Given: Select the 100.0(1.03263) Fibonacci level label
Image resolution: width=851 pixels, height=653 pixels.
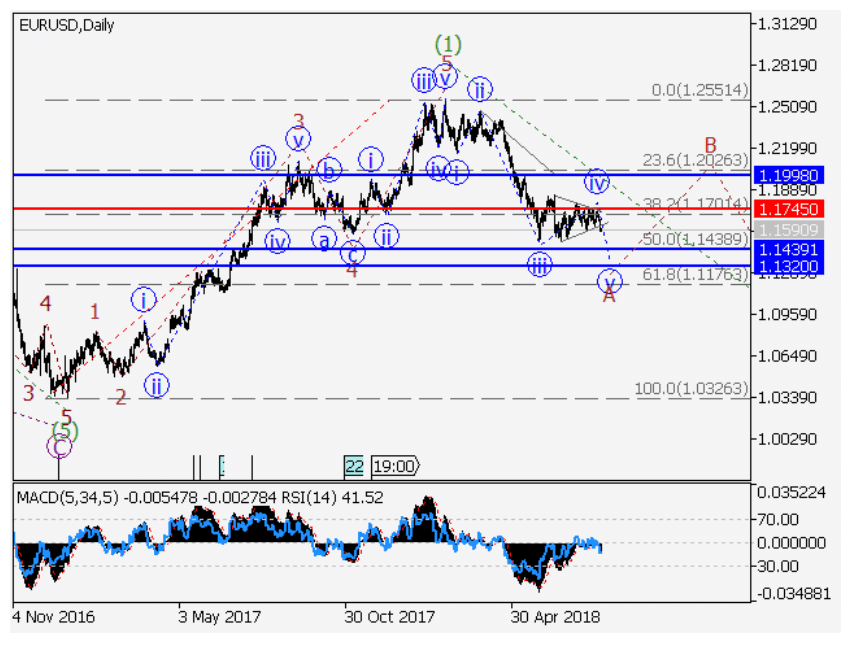Looking at the screenshot, I should click(691, 389).
